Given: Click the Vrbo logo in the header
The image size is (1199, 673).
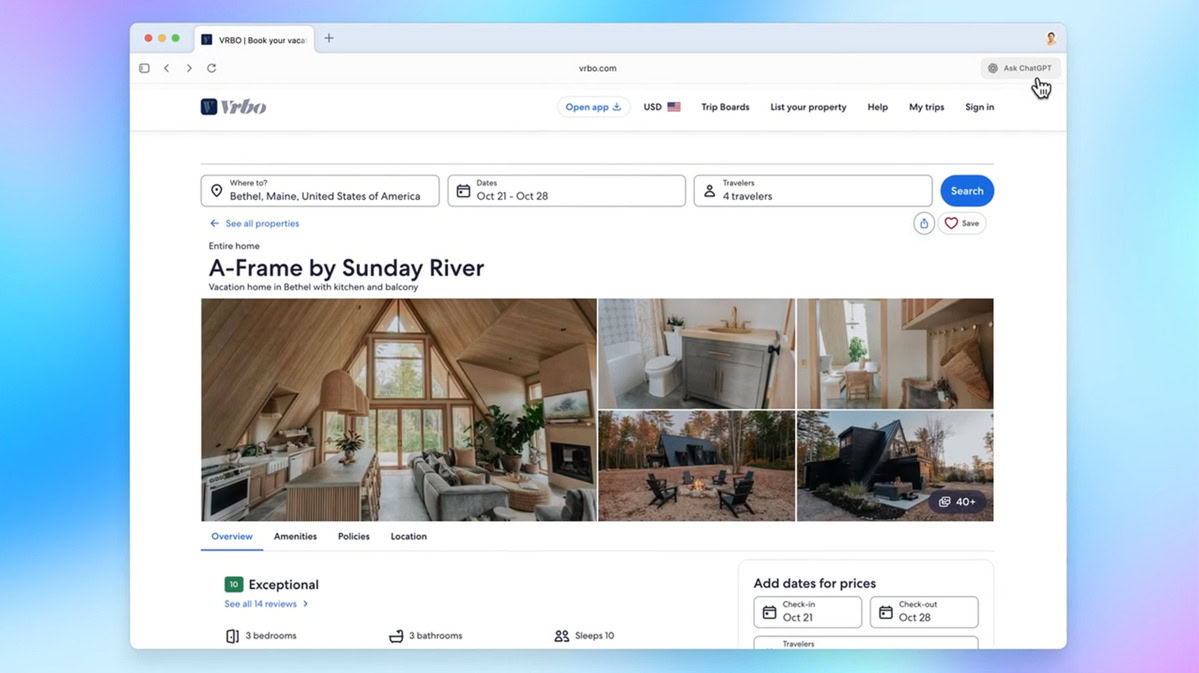Looking at the screenshot, I should coord(233,106).
